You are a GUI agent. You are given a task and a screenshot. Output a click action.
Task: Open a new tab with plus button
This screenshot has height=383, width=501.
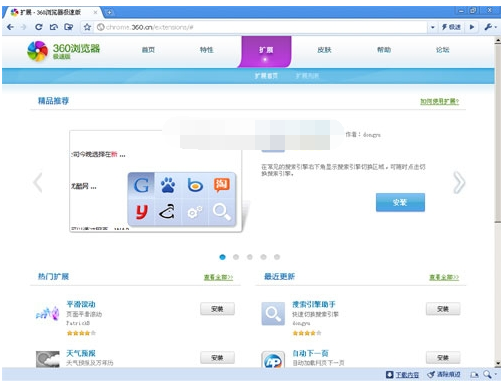point(109,13)
